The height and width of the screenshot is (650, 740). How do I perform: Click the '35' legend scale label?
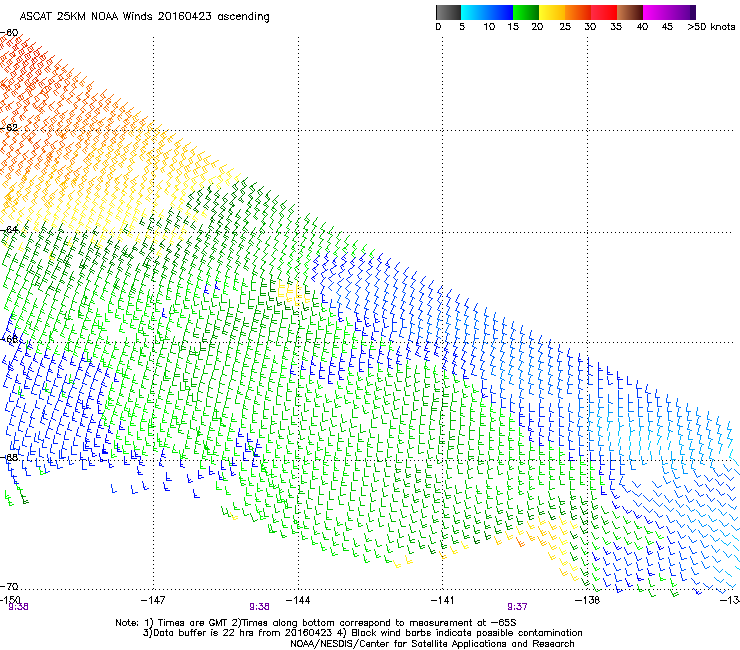616,27
